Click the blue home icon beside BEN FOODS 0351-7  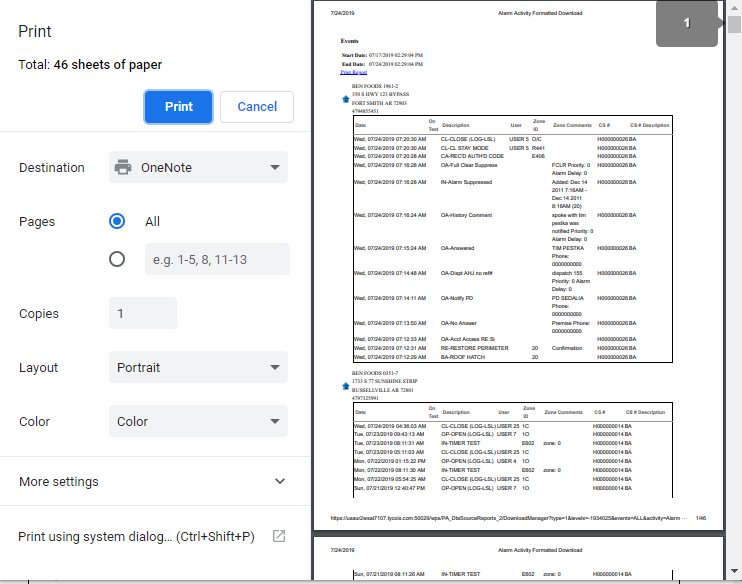pos(345,384)
